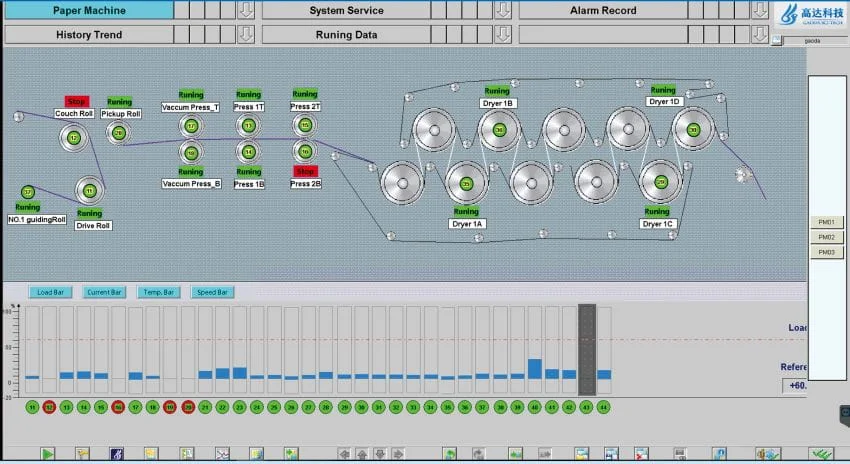The width and height of the screenshot is (850, 464).
Task: Toggle the Pickup Roll Runing status
Action: 119,101
